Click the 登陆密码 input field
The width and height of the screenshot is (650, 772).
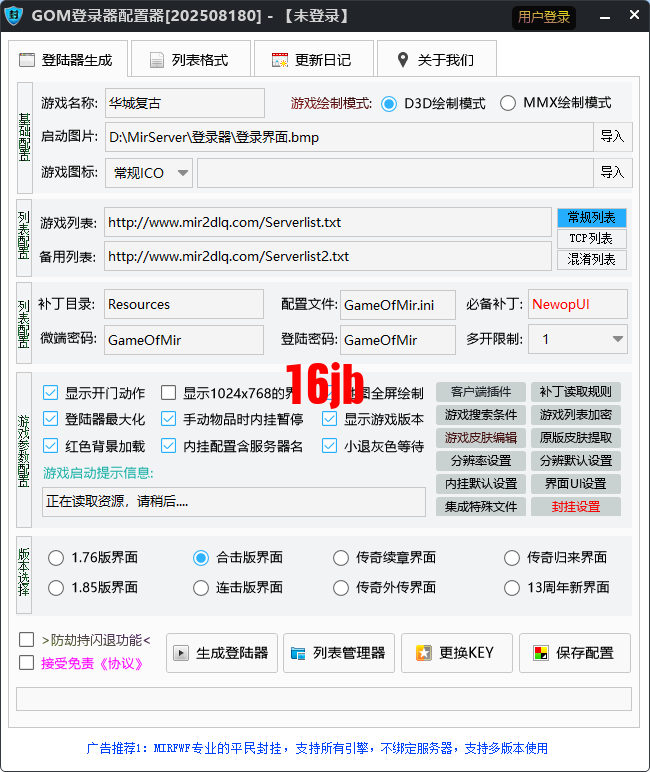point(398,340)
